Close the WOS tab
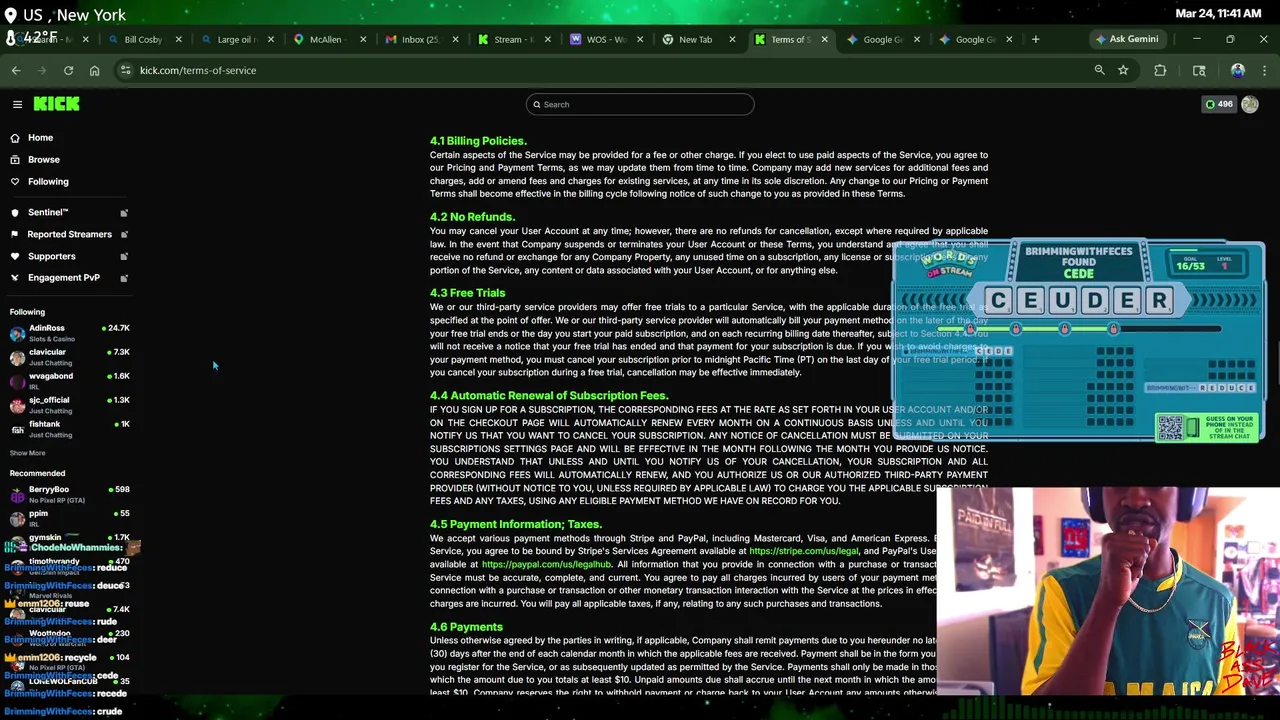Image resolution: width=1280 pixels, height=720 pixels. pos(640,39)
